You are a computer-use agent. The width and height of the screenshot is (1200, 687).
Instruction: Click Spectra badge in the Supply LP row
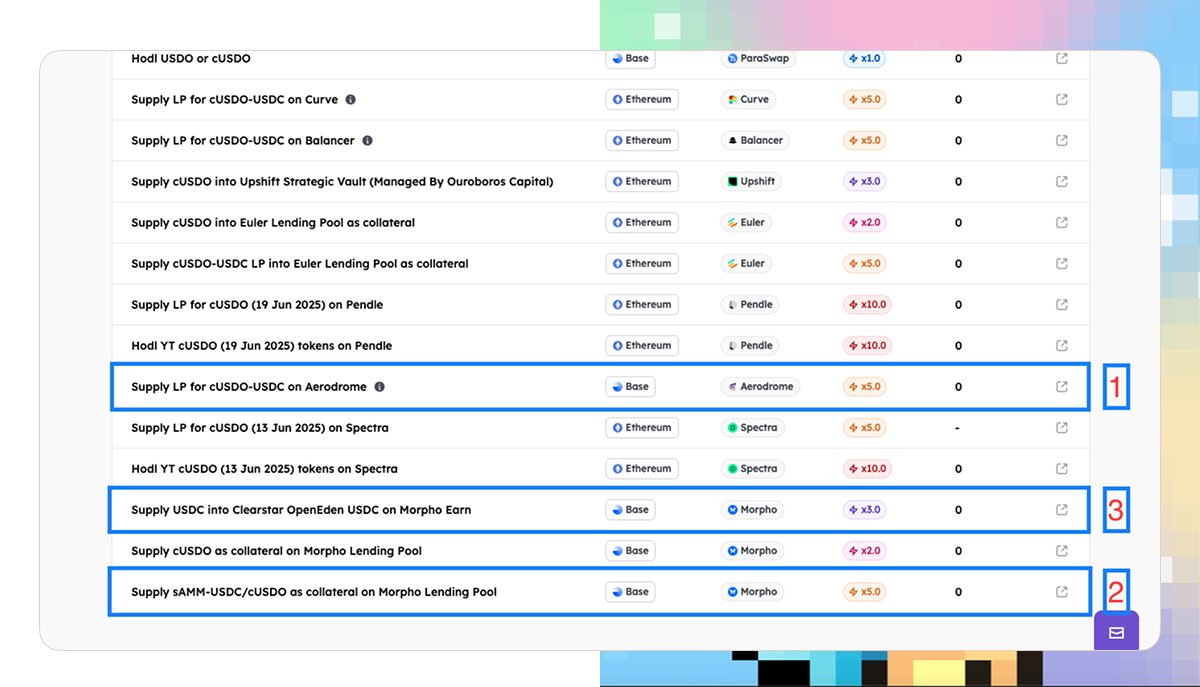click(752, 427)
